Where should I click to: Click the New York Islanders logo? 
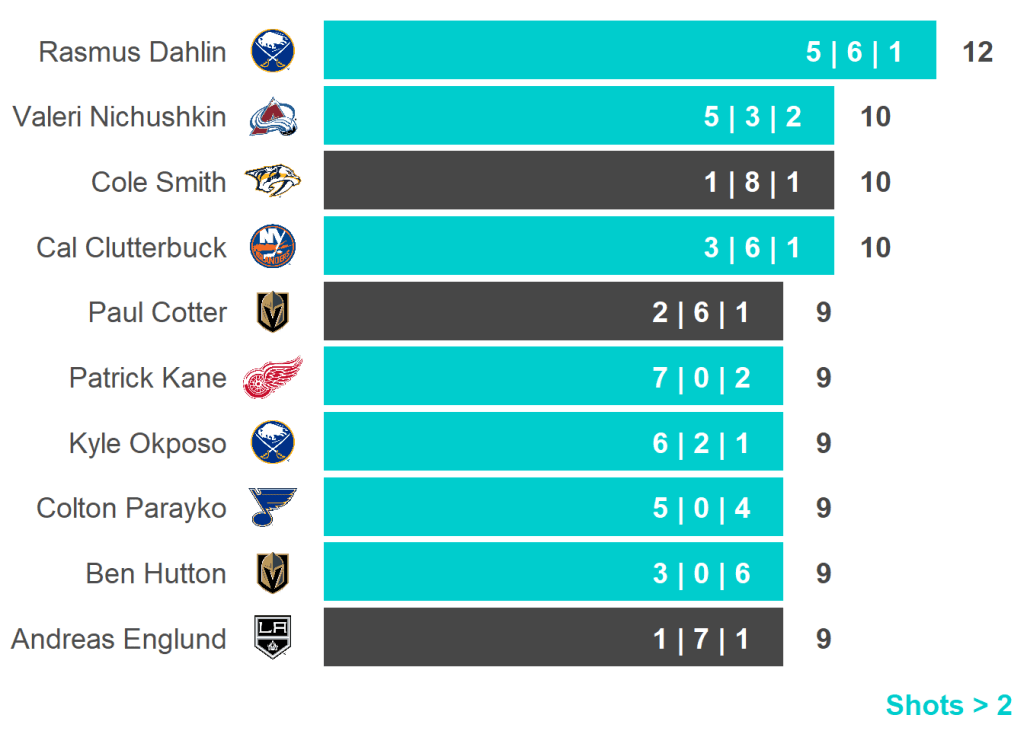[272, 247]
